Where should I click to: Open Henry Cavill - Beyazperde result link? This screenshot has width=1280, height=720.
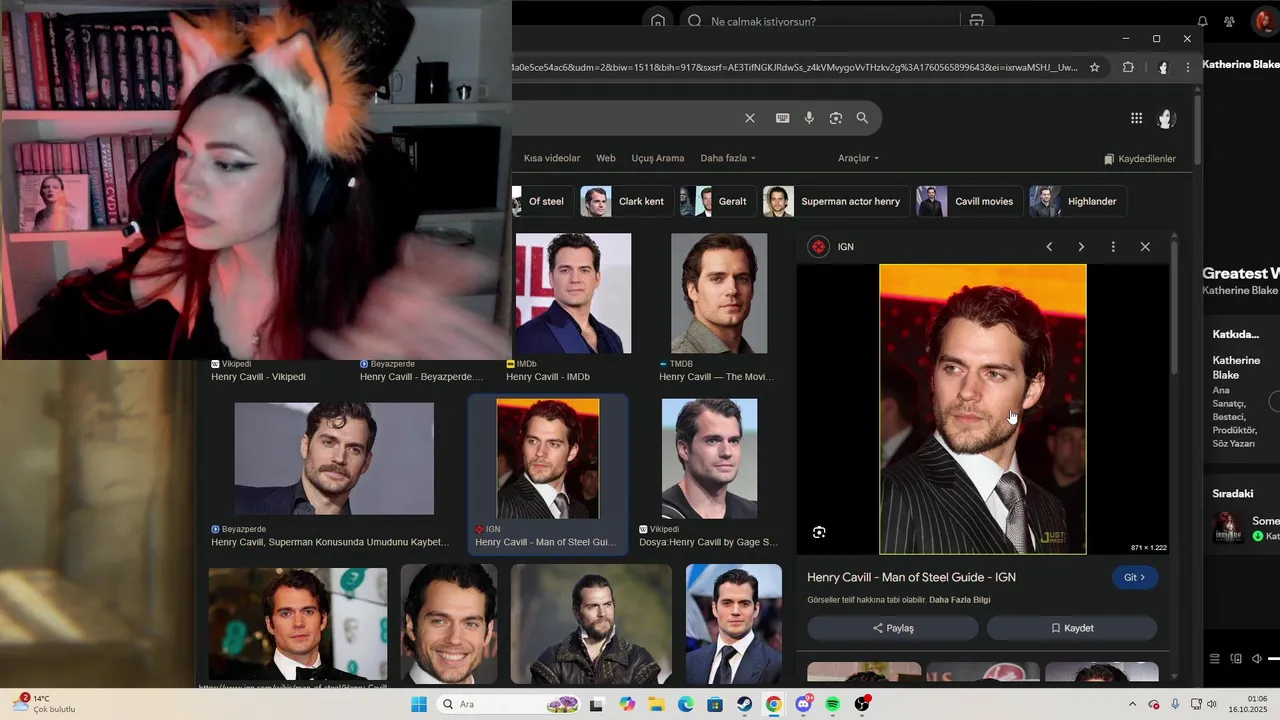pos(421,377)
